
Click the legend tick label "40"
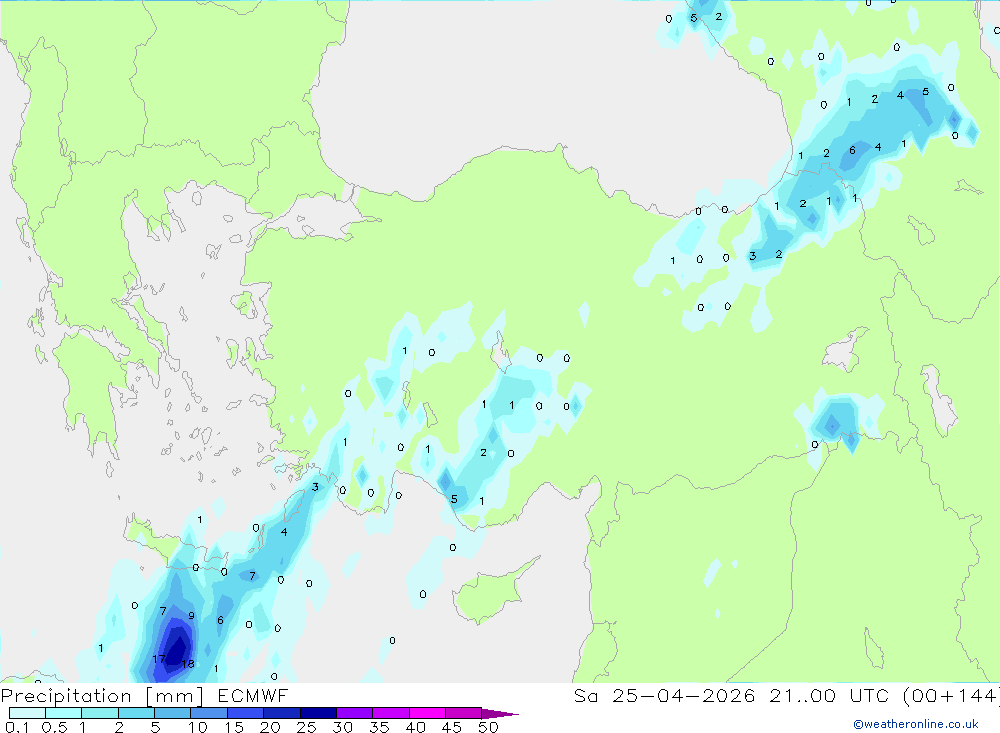point(416,727)
